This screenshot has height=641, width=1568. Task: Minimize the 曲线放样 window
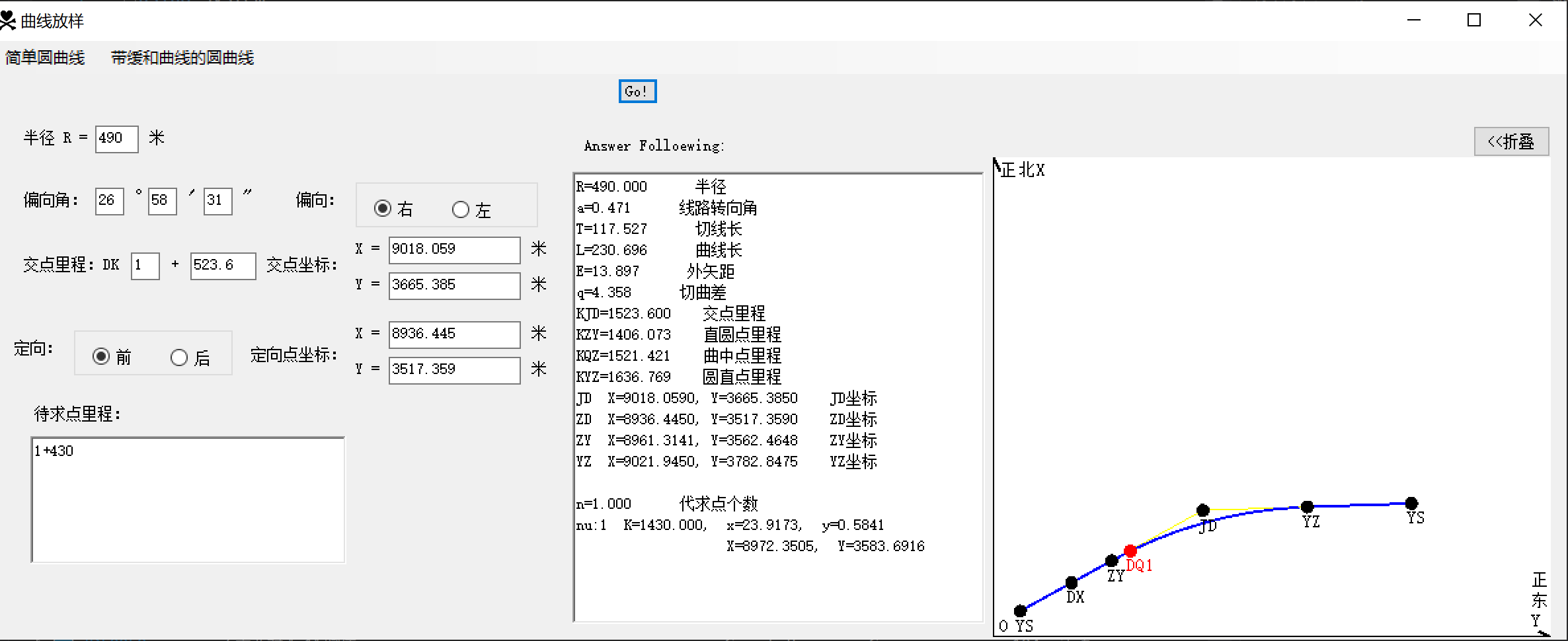[x=1414, y=20]
